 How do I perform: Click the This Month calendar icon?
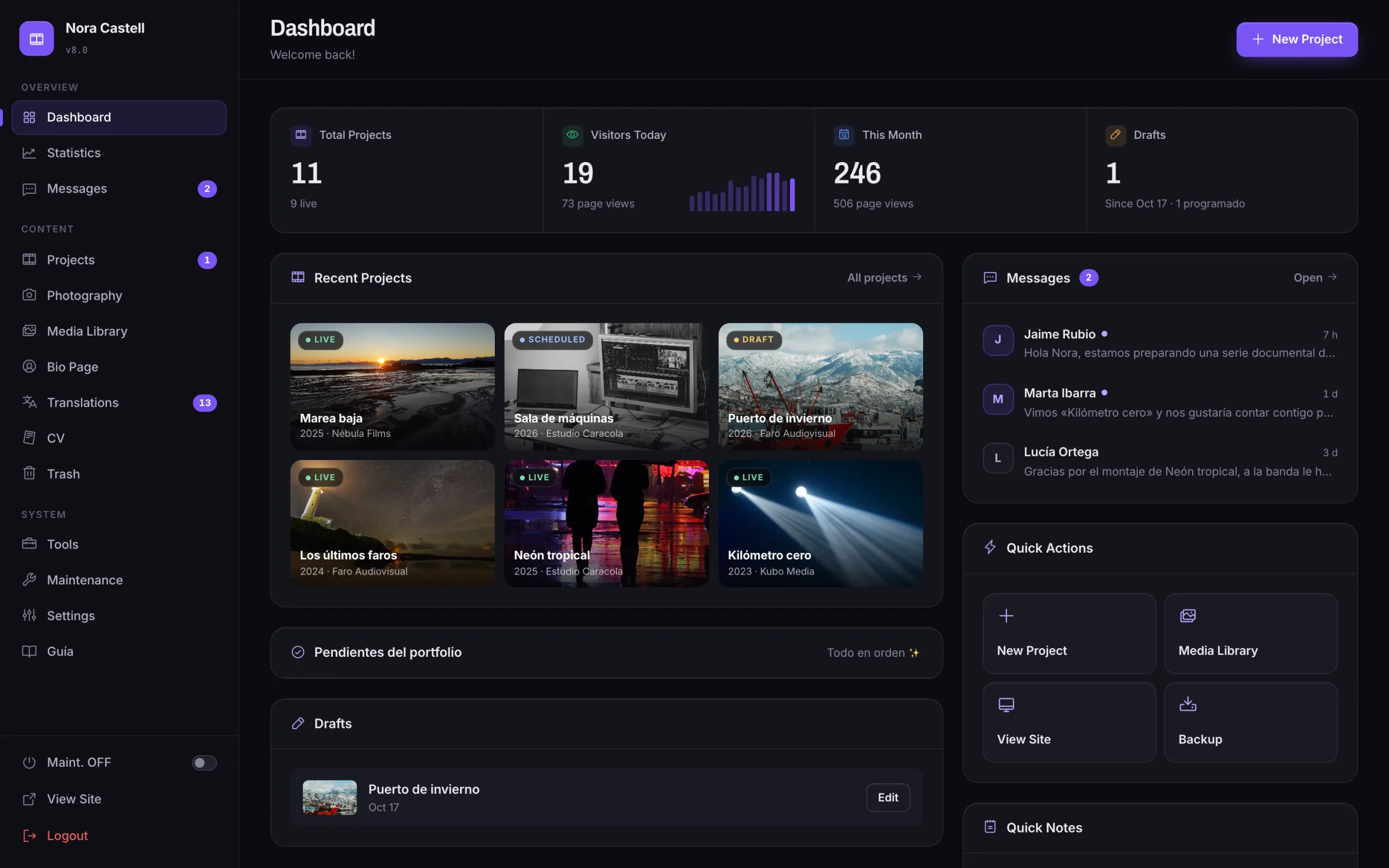[x=844, y=135]
